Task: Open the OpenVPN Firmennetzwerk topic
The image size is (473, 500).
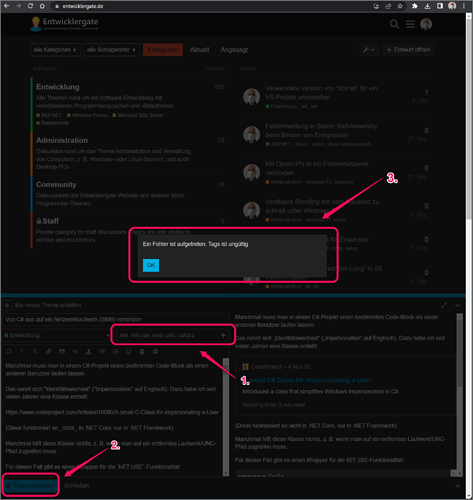Action: coord(317,168)
